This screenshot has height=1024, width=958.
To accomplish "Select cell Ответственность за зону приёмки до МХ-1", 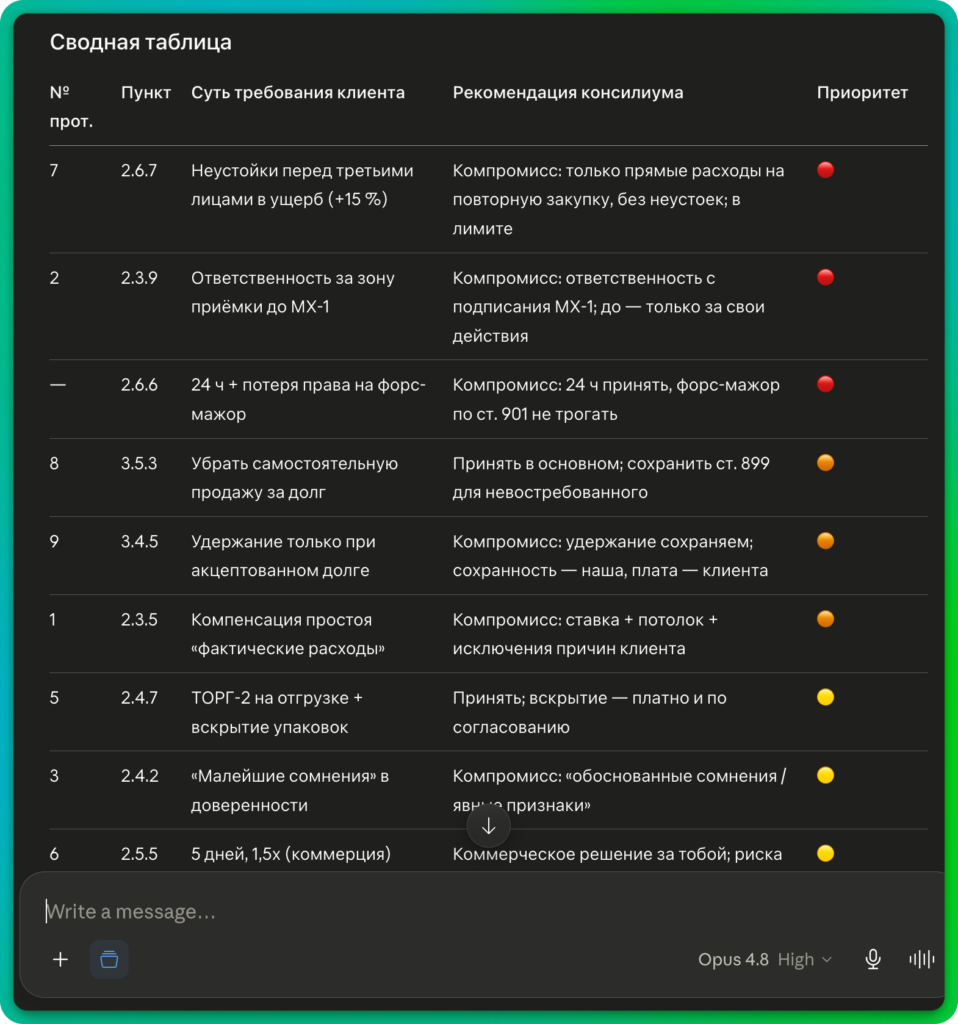I will (293, 293).
